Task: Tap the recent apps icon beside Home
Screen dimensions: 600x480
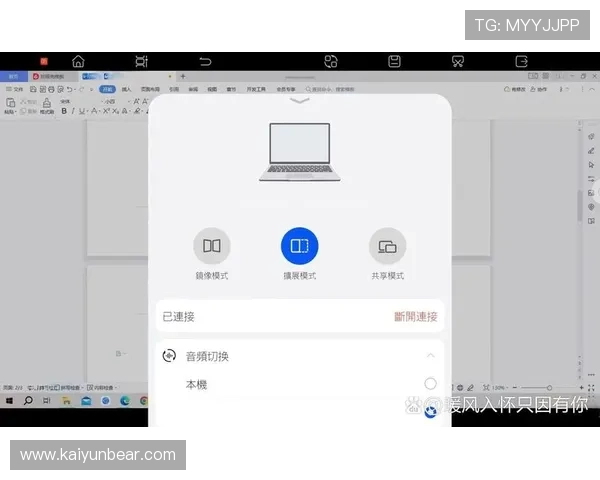Action: pos(142,61)
